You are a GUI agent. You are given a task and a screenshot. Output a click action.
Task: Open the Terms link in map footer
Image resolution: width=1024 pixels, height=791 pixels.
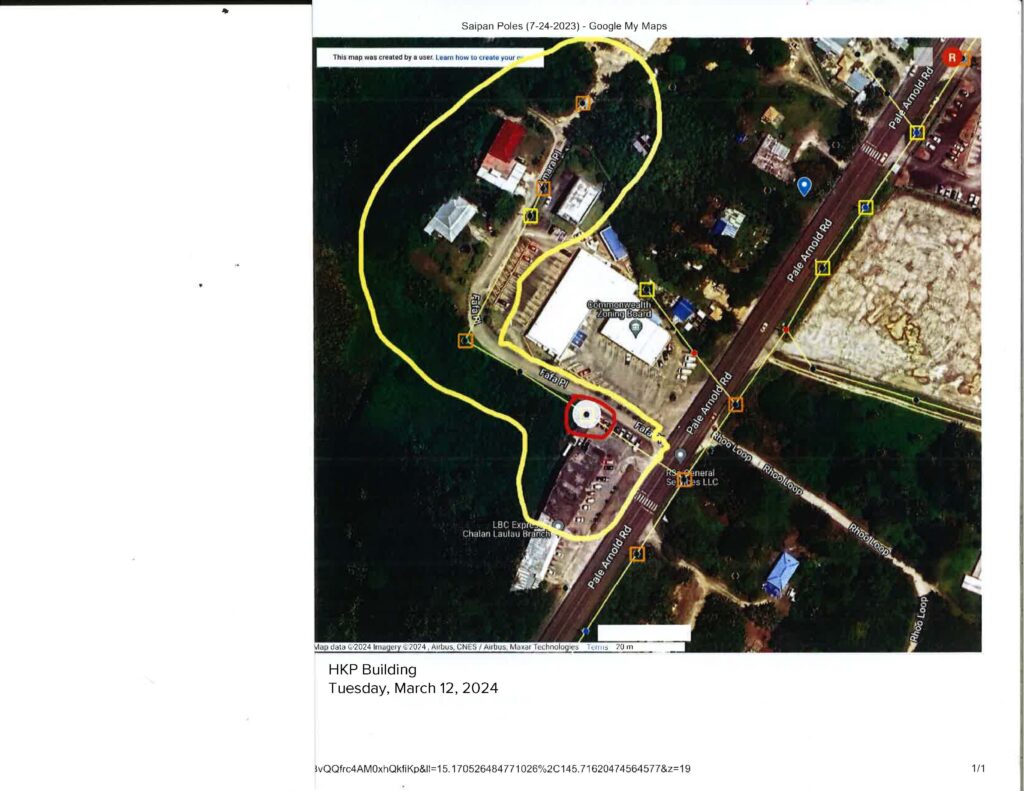[x=597, y=647]
